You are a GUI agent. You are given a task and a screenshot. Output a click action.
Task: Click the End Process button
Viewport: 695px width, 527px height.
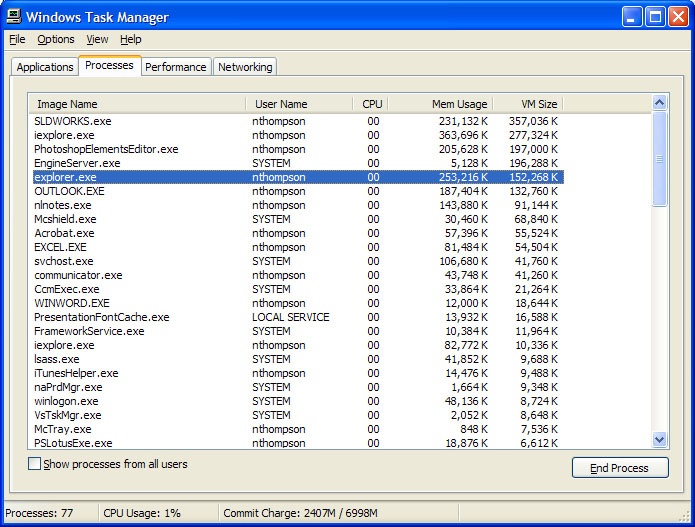620,468
